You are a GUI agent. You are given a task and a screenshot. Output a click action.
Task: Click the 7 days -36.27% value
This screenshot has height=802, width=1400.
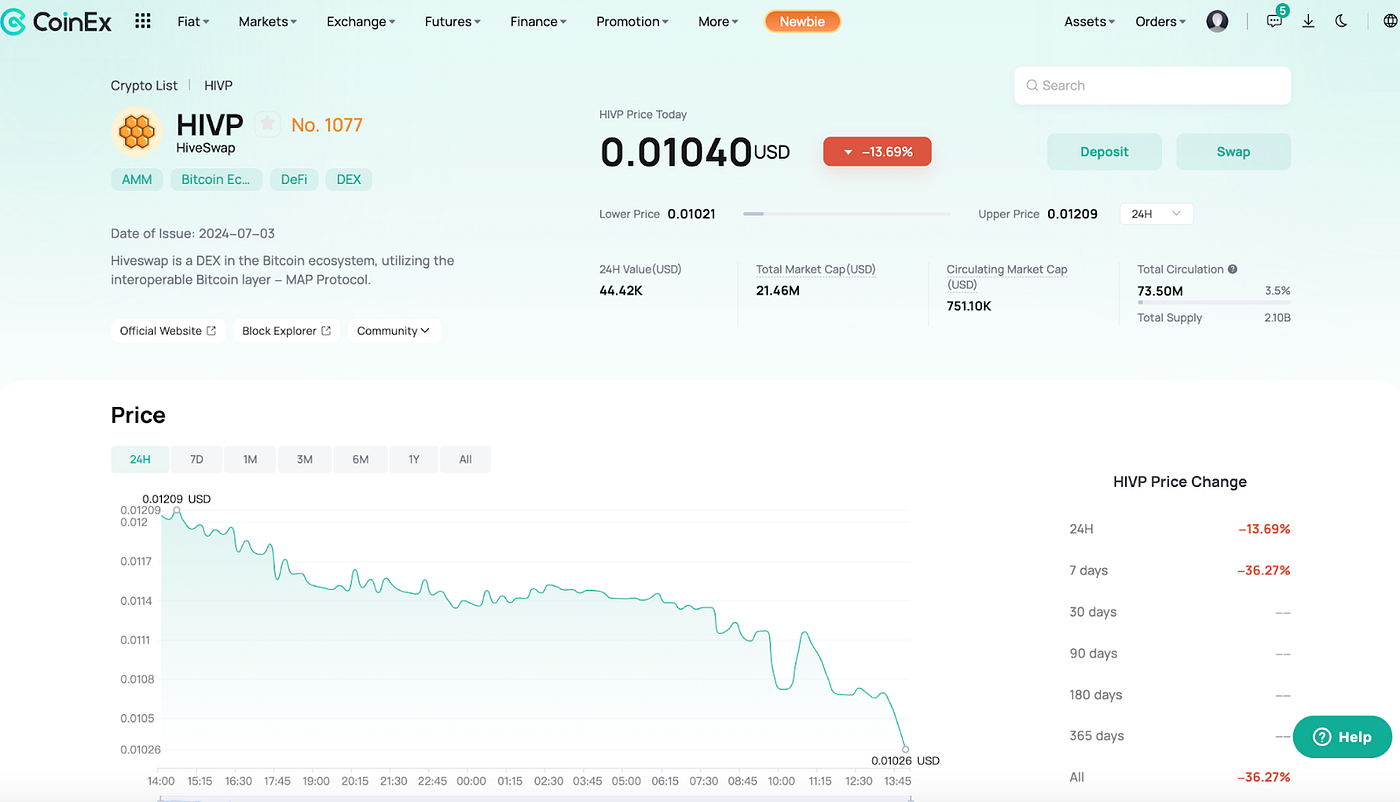(1264, 571)
